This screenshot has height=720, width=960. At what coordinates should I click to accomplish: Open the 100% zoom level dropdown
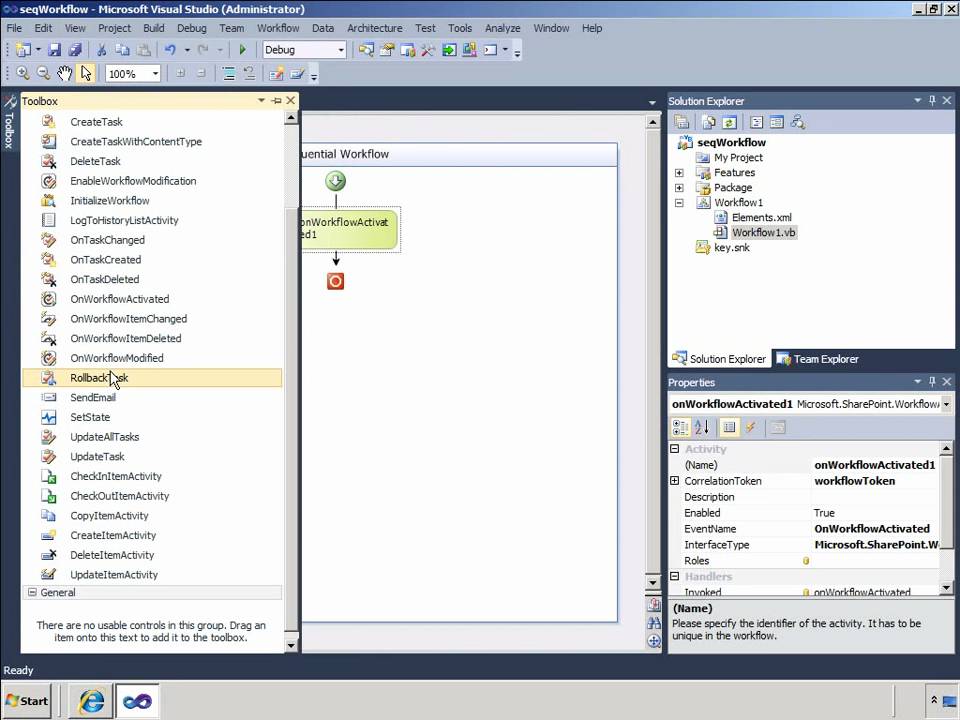[x=156, y=74]
